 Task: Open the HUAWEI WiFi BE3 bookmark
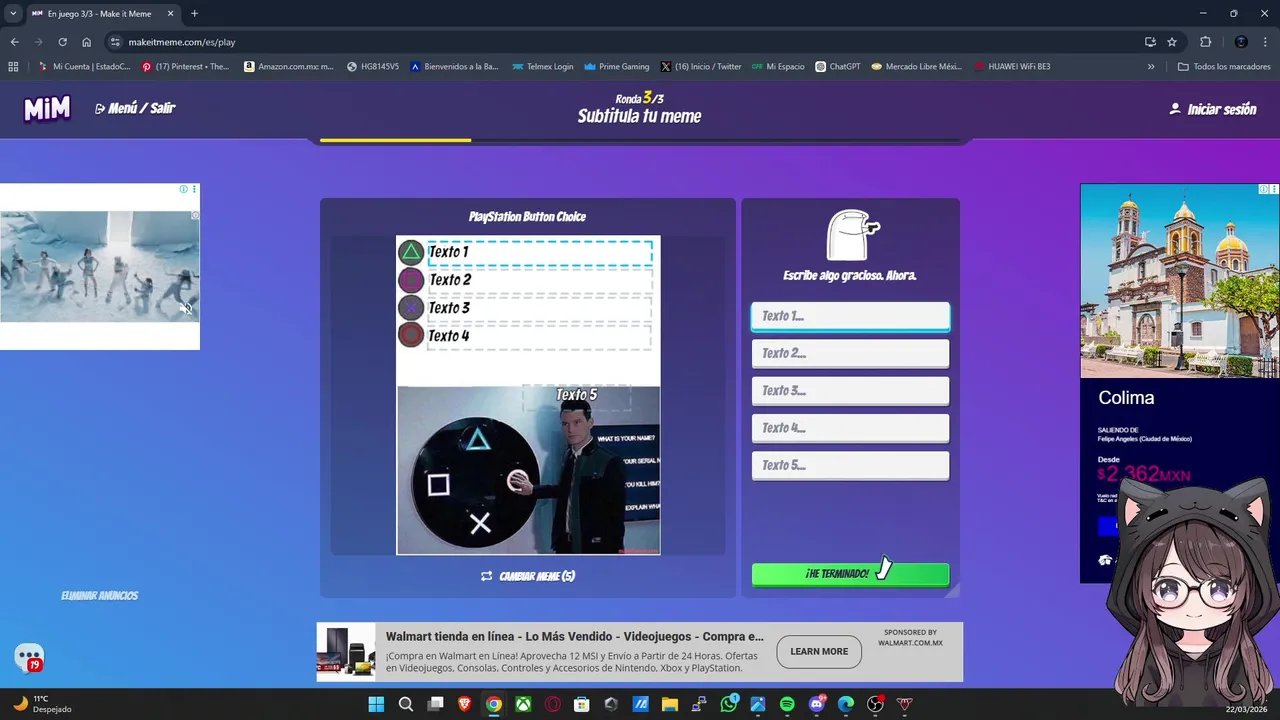point(1012,67)
